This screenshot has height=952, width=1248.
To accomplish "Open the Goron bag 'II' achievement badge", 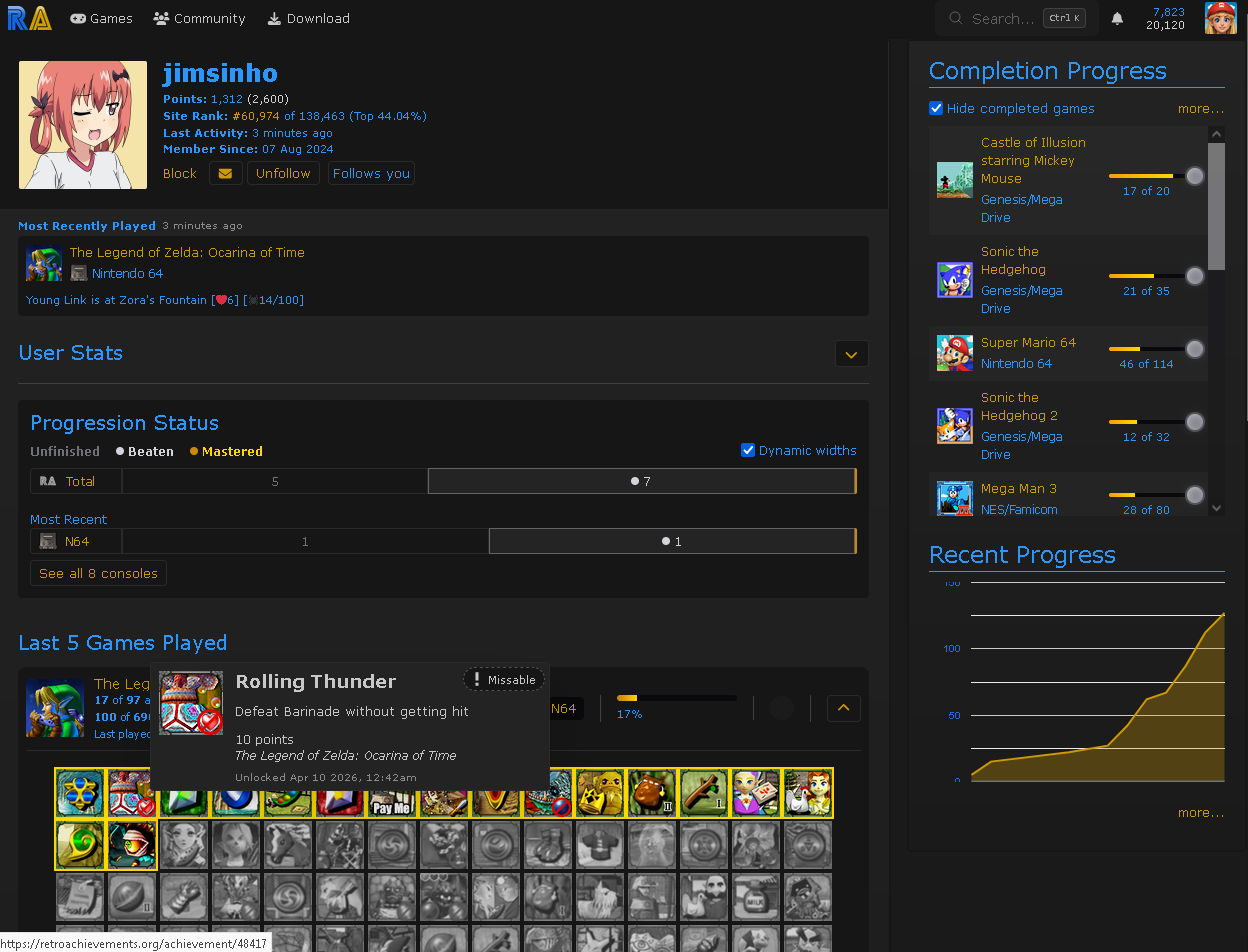I will click(x=652, y=793).
